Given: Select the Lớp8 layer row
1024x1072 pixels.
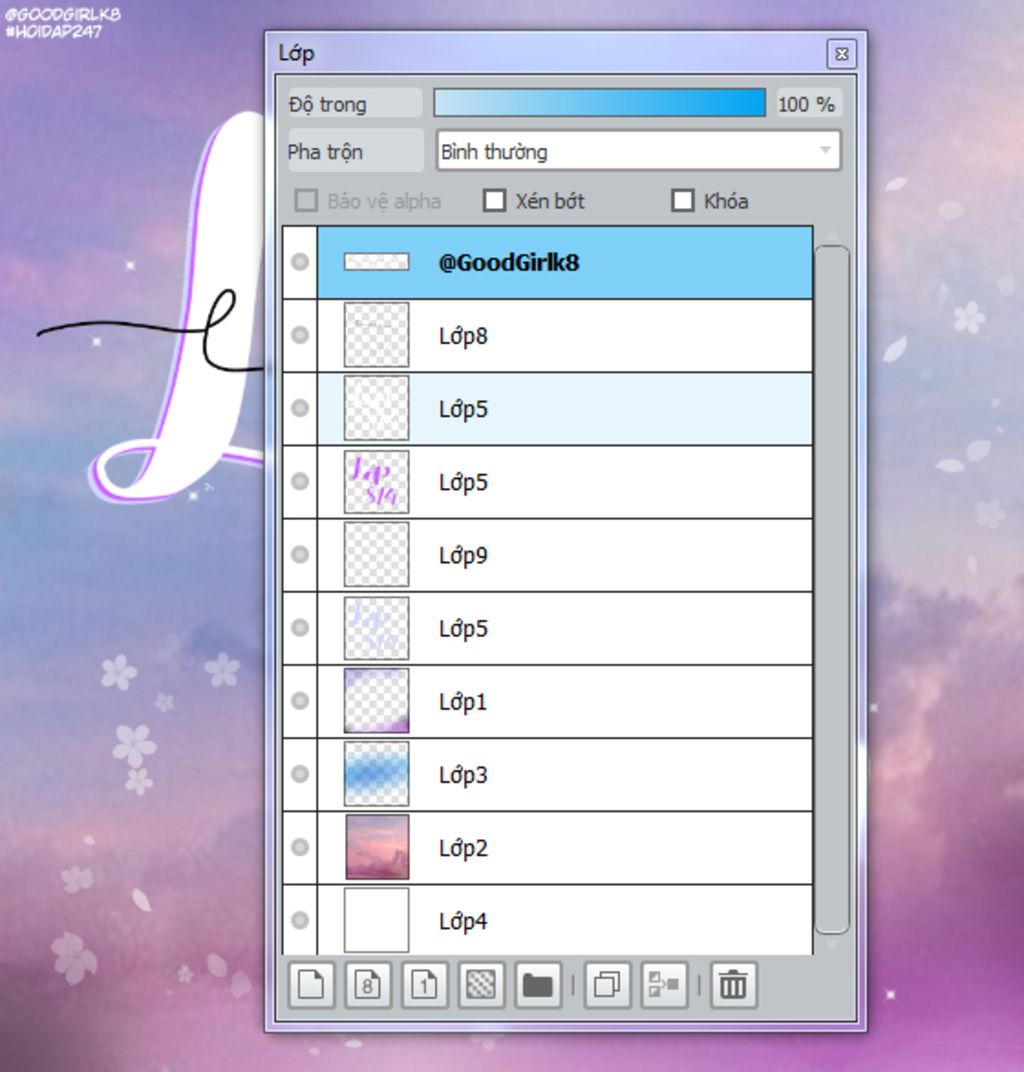Looking at the screenshot, I should 565,336.
